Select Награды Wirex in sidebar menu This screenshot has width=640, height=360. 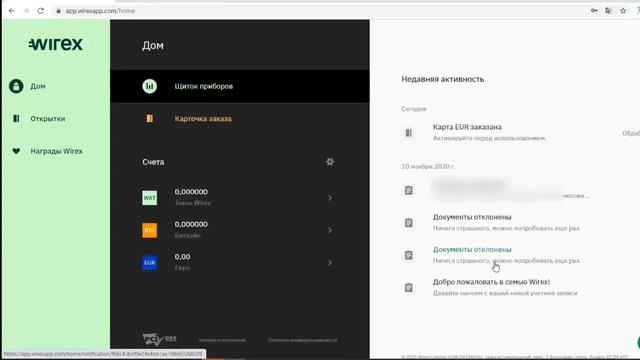pos(56,151)
